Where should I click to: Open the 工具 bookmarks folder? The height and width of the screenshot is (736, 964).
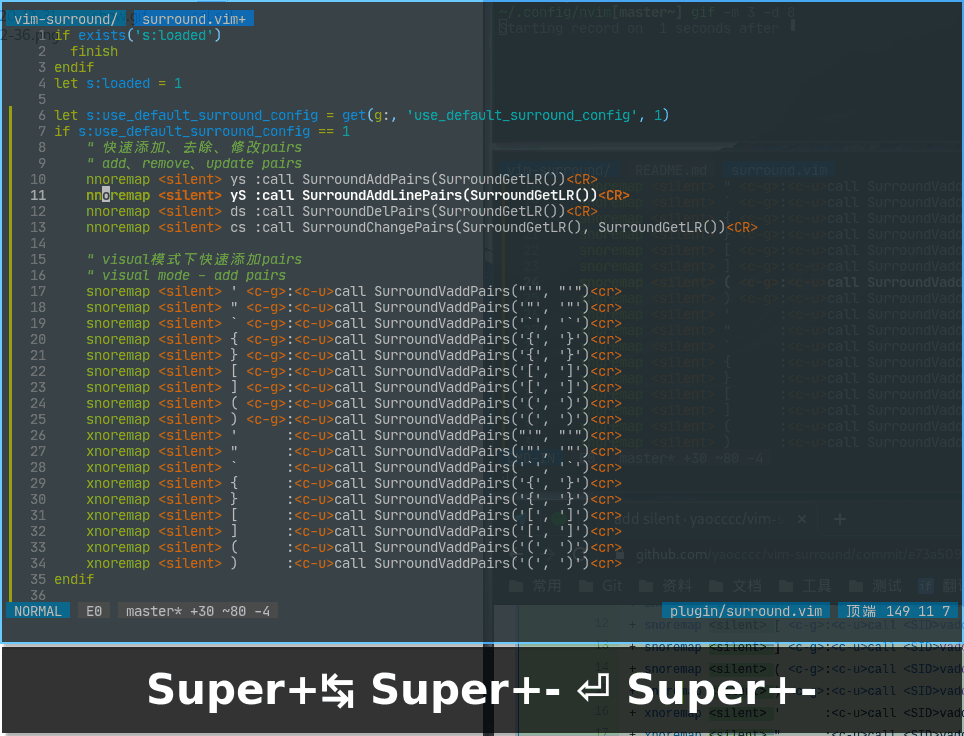[805, 586]
